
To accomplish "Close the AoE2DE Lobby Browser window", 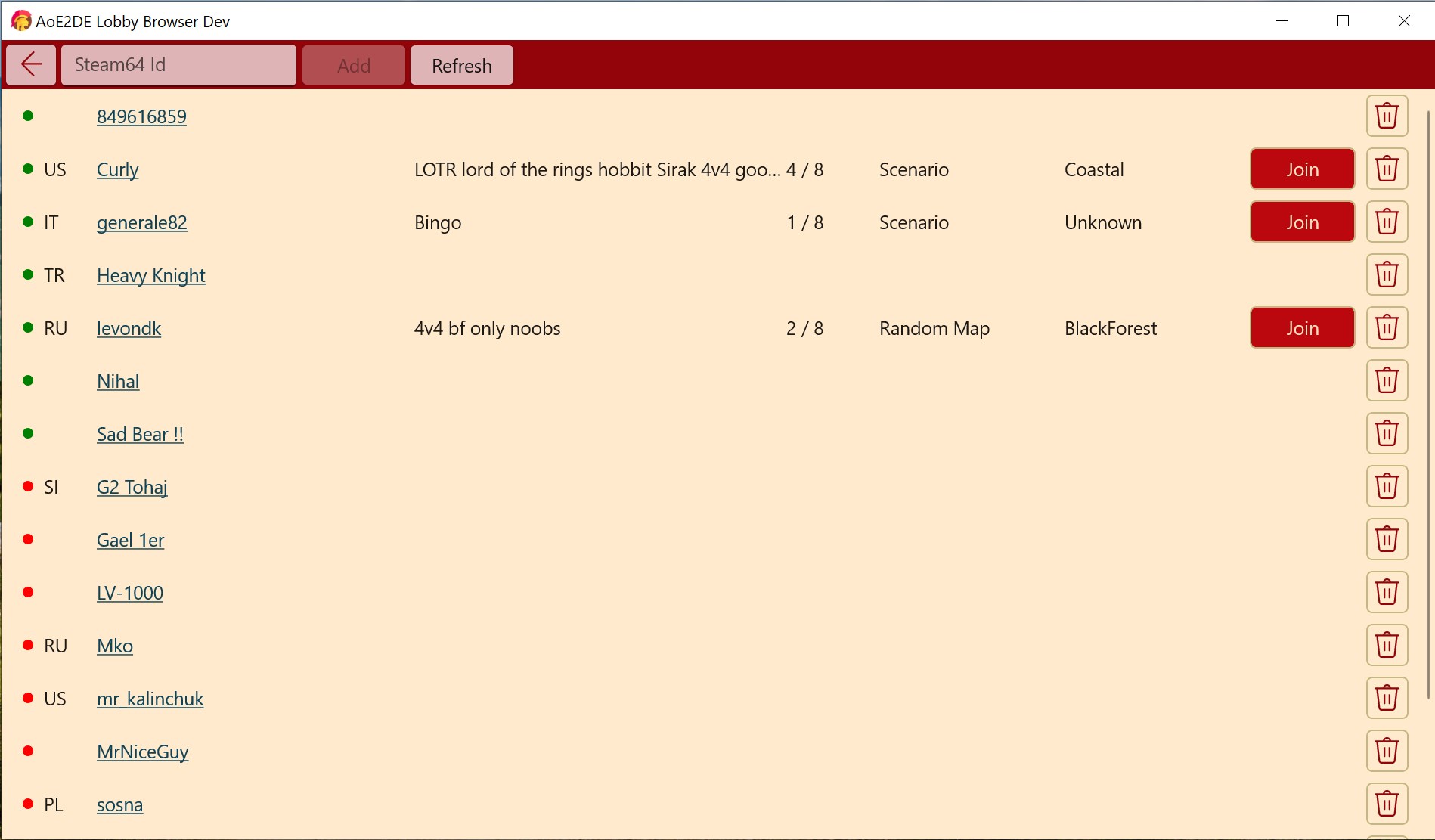I will (1404, 20).
